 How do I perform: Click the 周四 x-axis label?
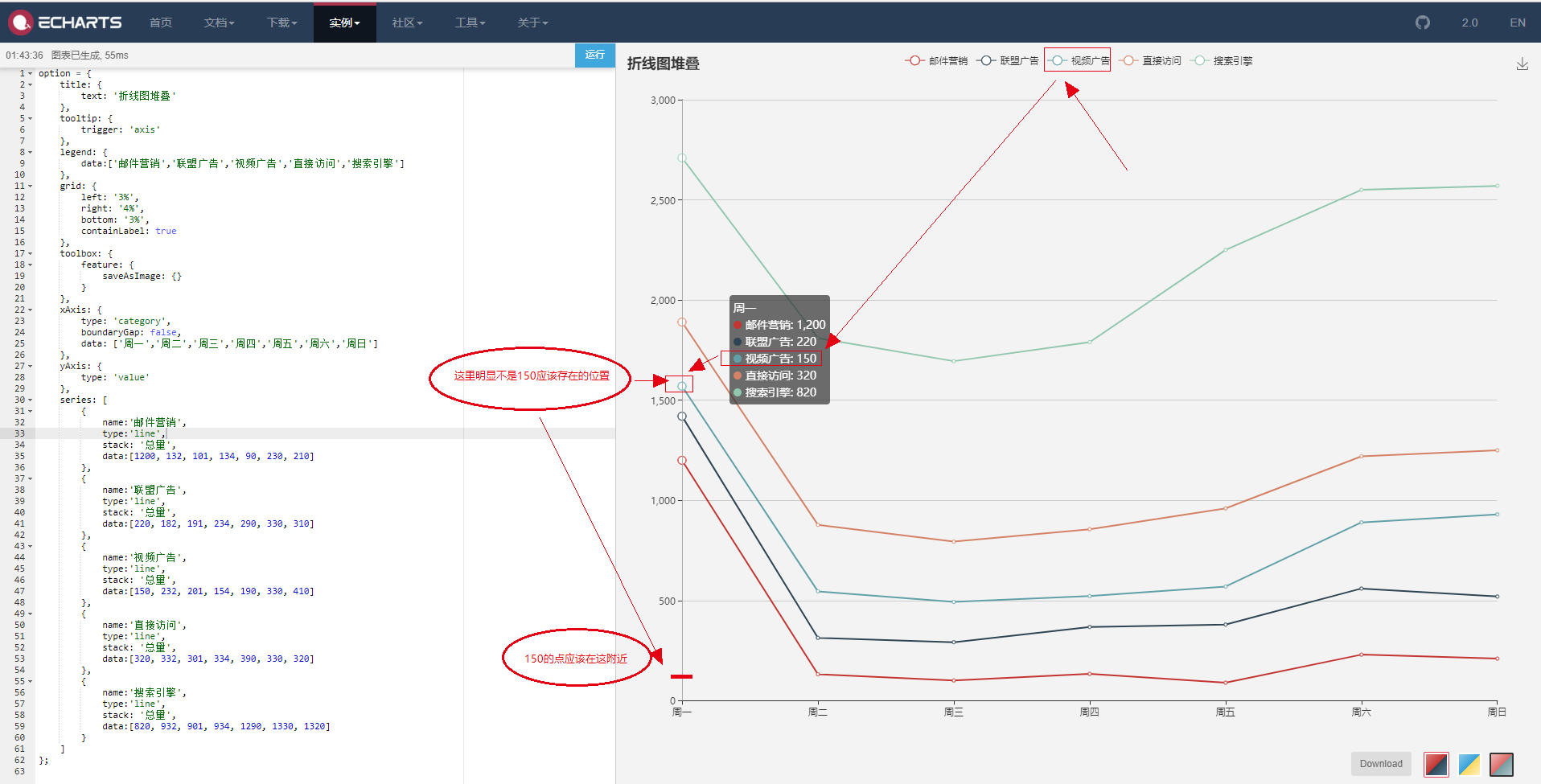[x=1089, y=712]
